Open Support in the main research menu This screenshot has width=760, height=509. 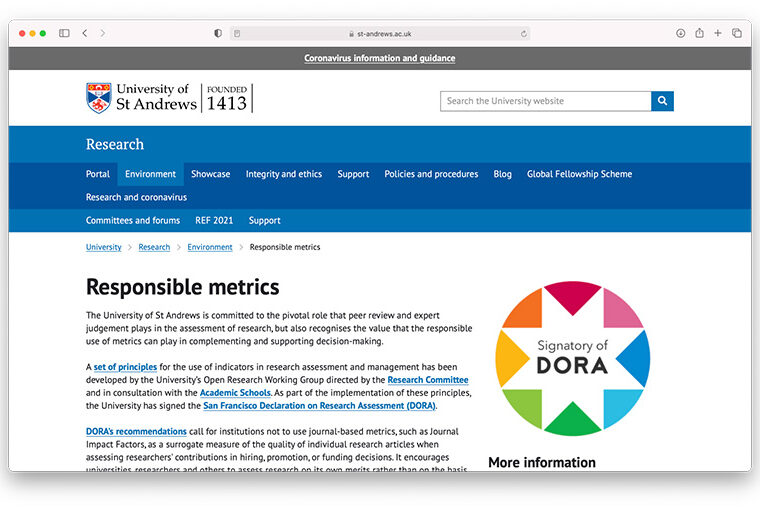(353, 174)
